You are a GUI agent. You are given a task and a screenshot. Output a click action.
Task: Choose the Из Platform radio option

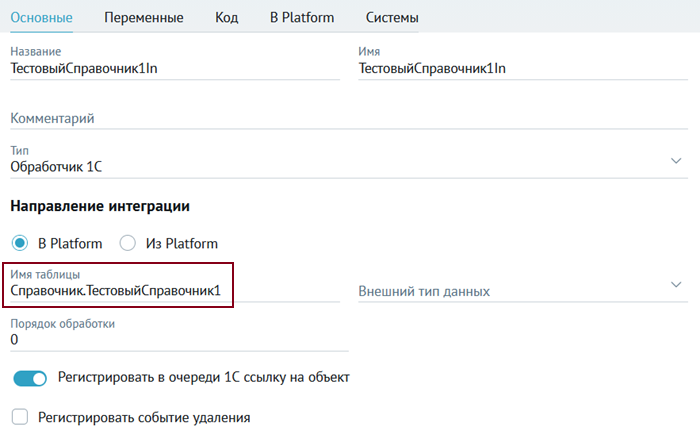(128, 243)
